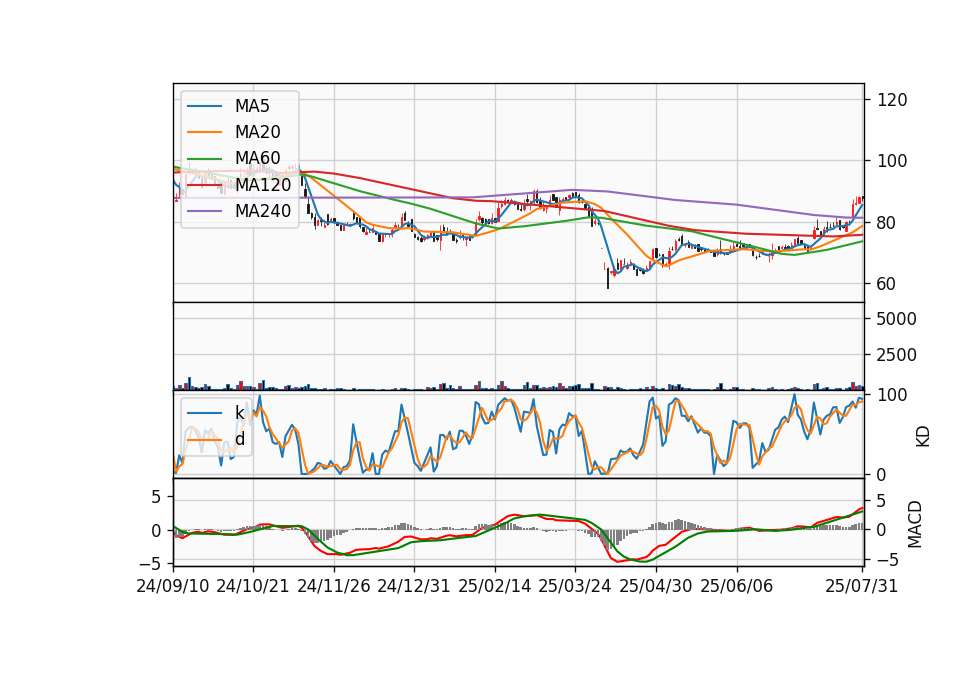The image size is (960, 690).
Task: Click the -5 label on left MACD axis
Action: (151, 562)
